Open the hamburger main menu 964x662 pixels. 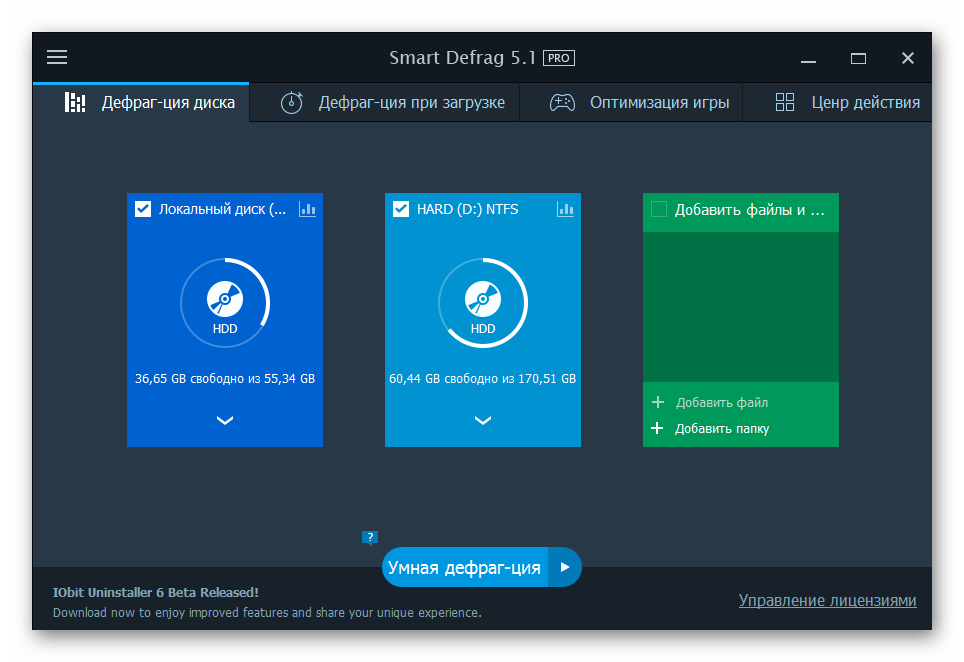point(57,57)
